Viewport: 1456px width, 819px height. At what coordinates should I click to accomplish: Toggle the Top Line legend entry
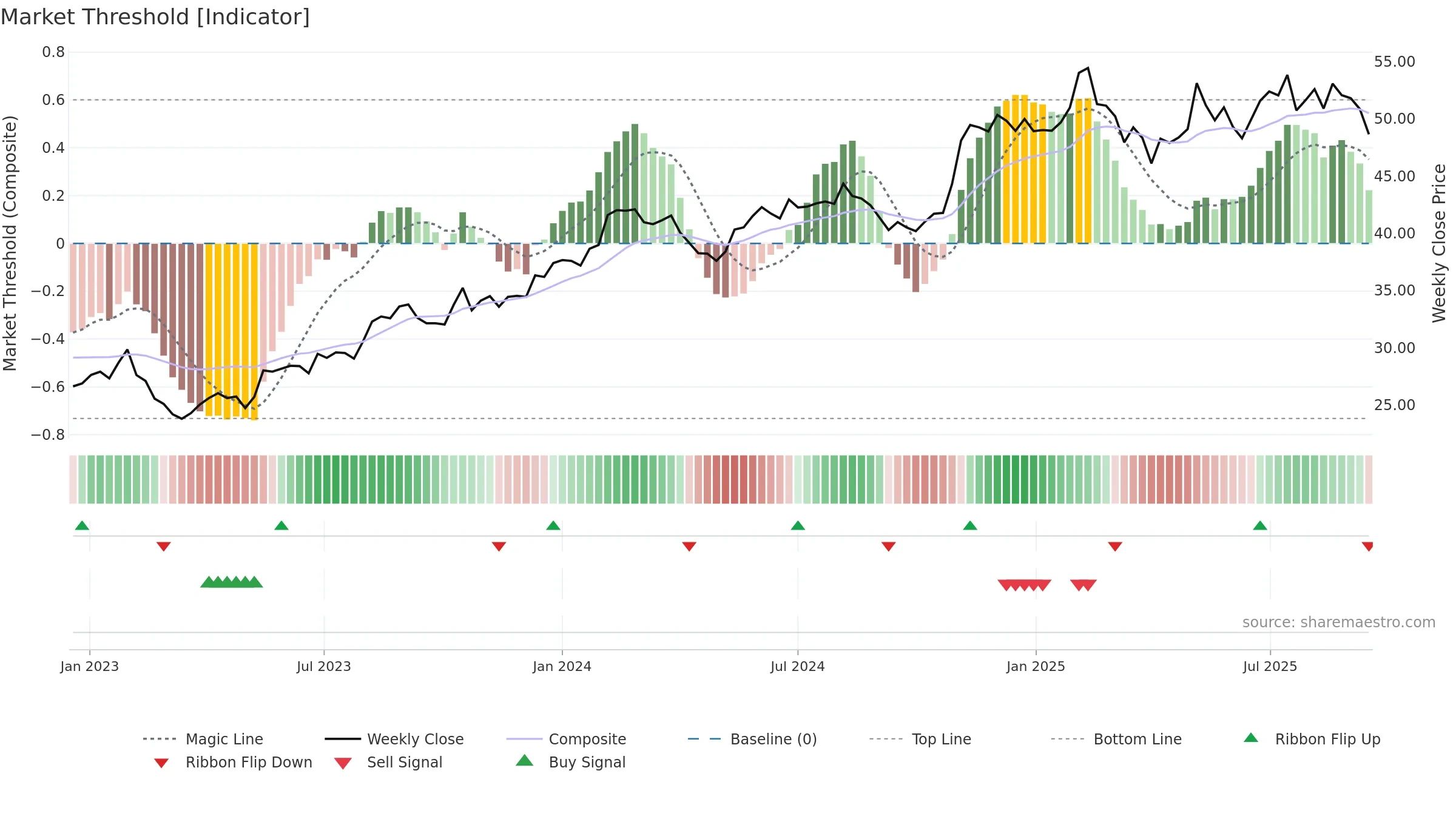coord(920,739)
